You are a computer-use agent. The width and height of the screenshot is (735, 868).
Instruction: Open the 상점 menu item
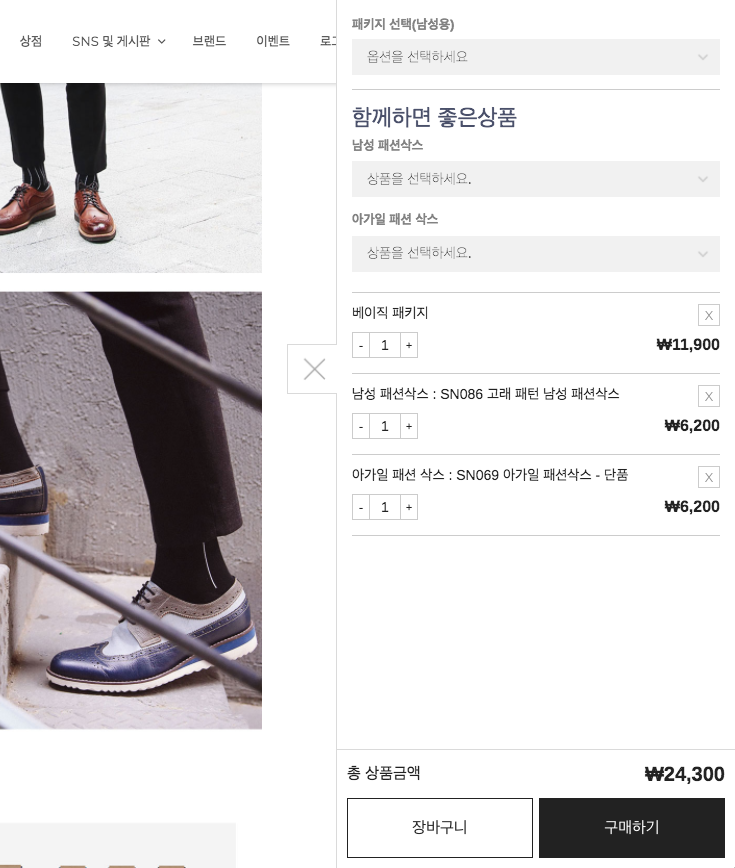point(31,41)
